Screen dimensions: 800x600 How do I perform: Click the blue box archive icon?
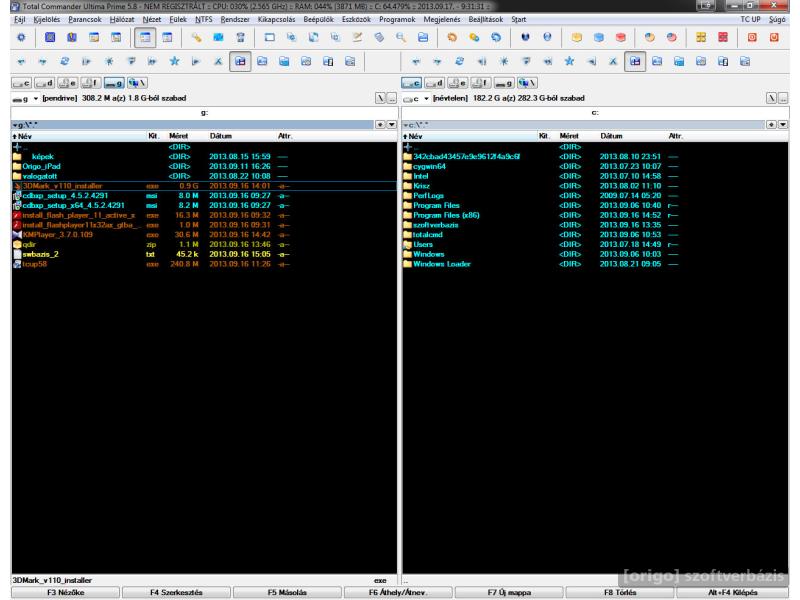click(x=599, y=37)
